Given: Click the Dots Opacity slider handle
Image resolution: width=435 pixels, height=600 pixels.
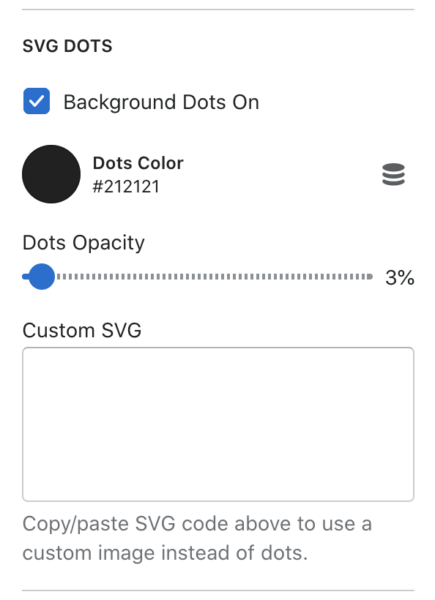Looking at the screenshot, I should (41, 276).
